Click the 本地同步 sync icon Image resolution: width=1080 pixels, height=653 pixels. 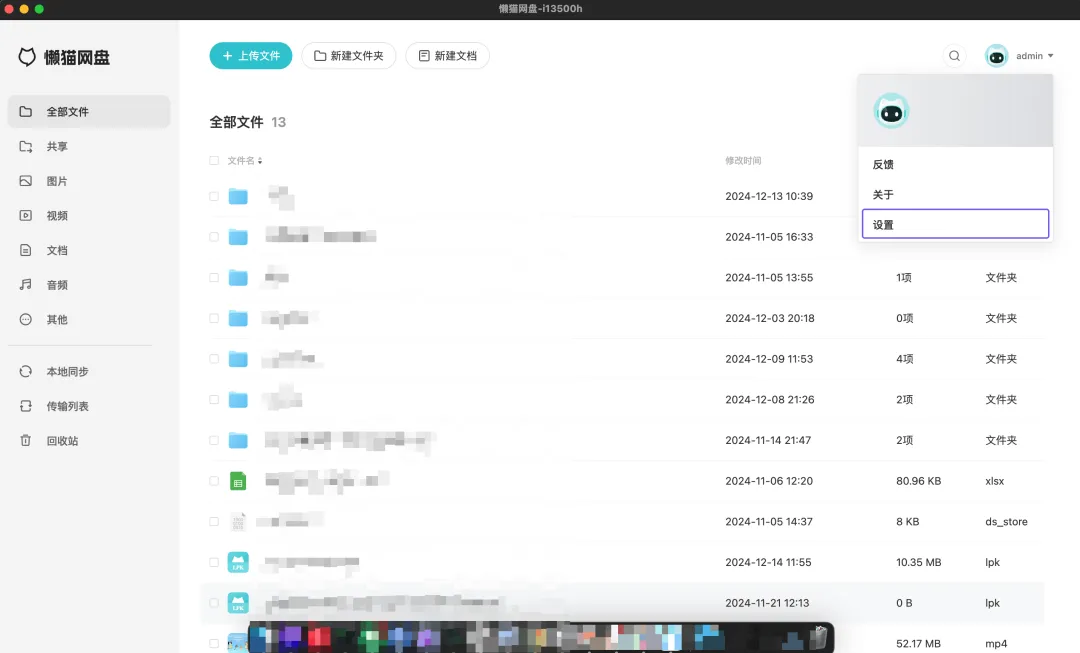[25, 371]
